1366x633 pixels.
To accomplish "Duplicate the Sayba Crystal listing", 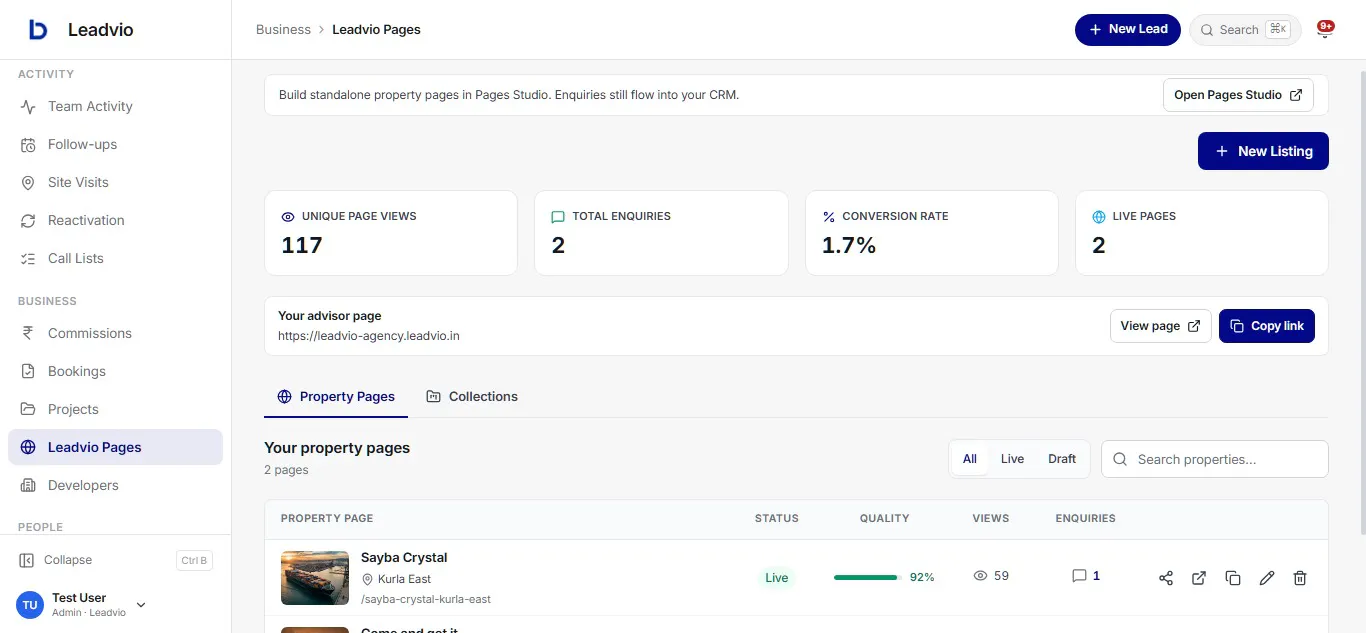I will point(1233,578).
